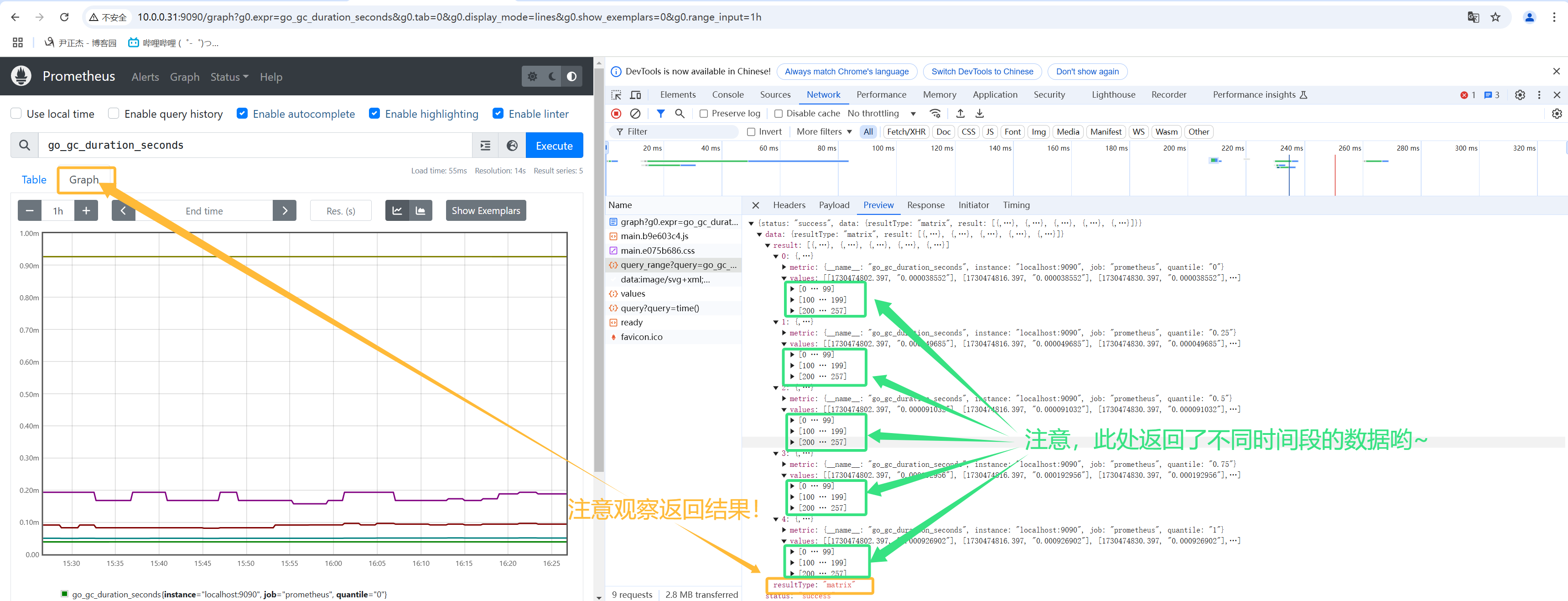Screen dimensions: 1568x601
Task: Switch to the Table tab
Action: coord(34,180)
